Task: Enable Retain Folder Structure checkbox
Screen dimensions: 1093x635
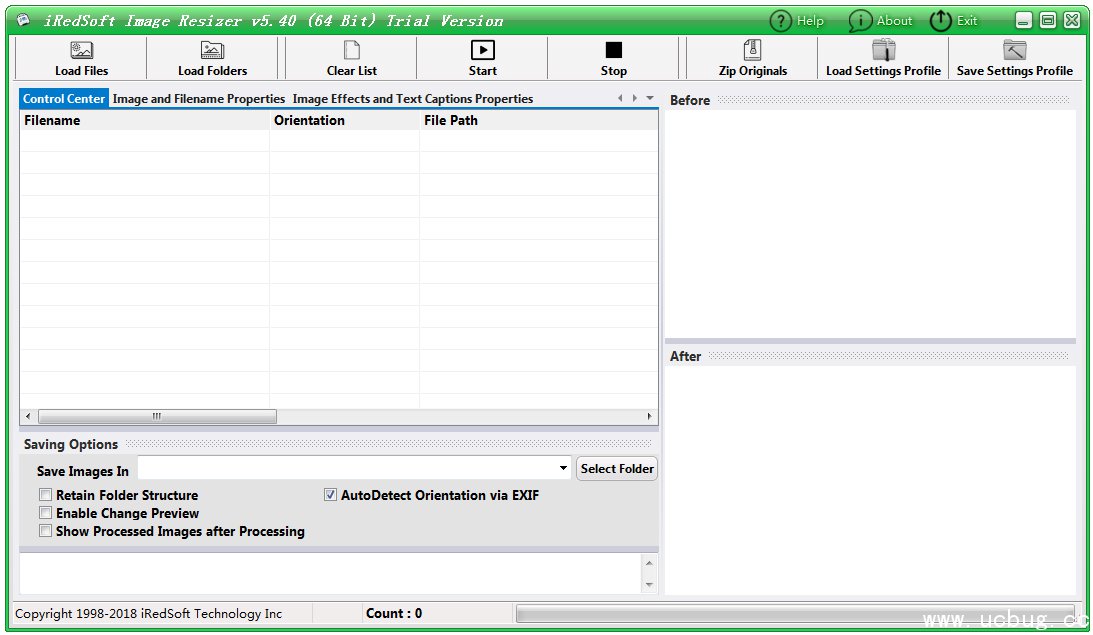Action: tap(46, 495)
